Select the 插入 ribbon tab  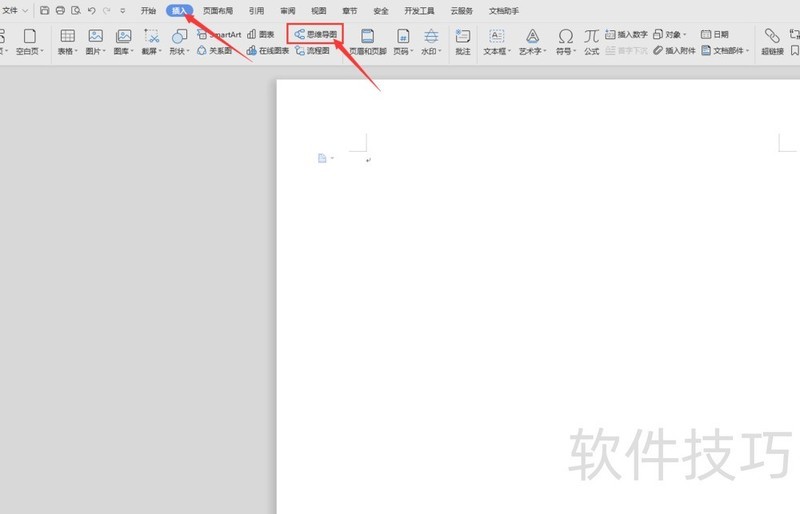179,11
